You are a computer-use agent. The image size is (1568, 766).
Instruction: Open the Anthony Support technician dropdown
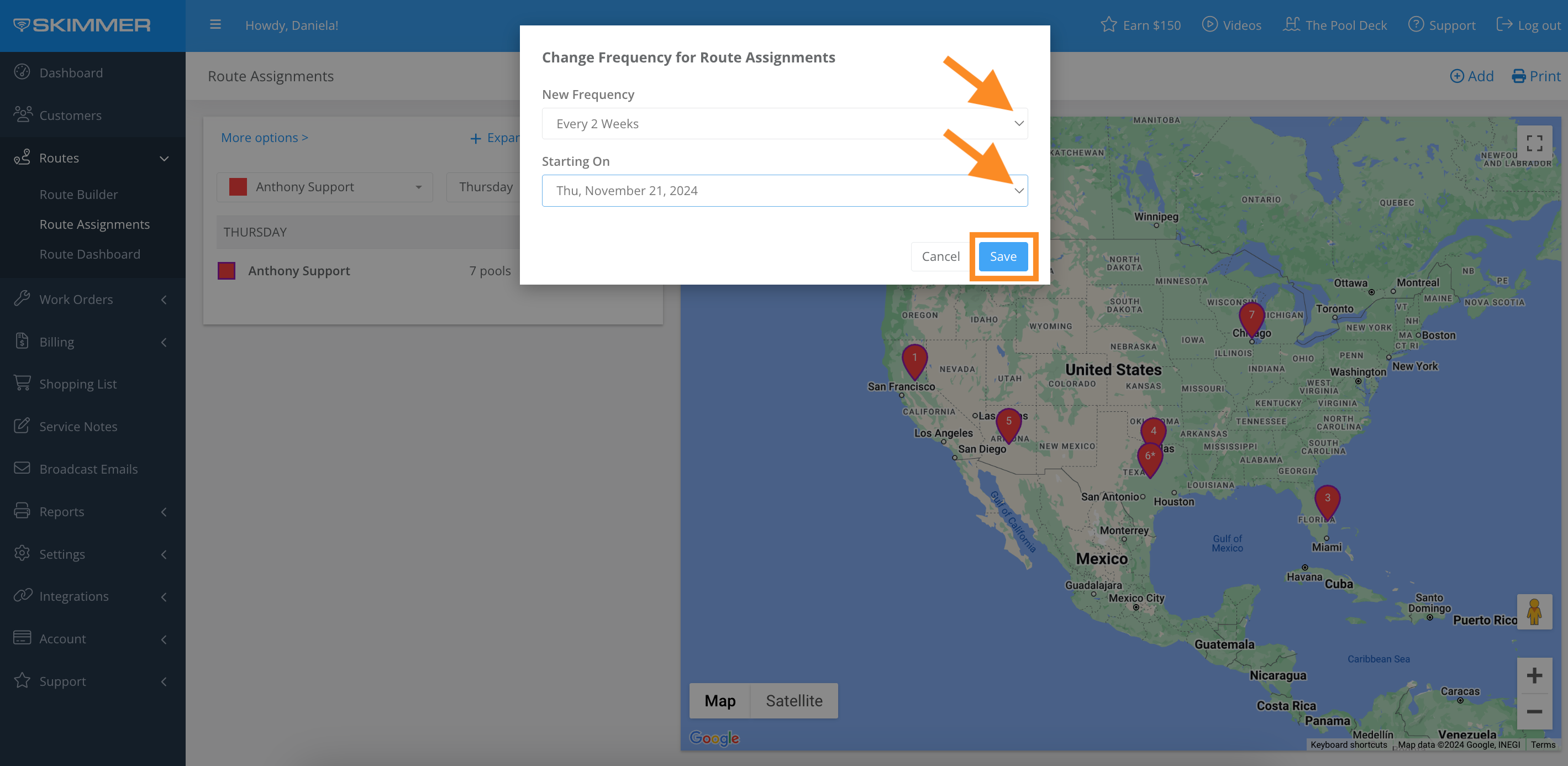324,187
